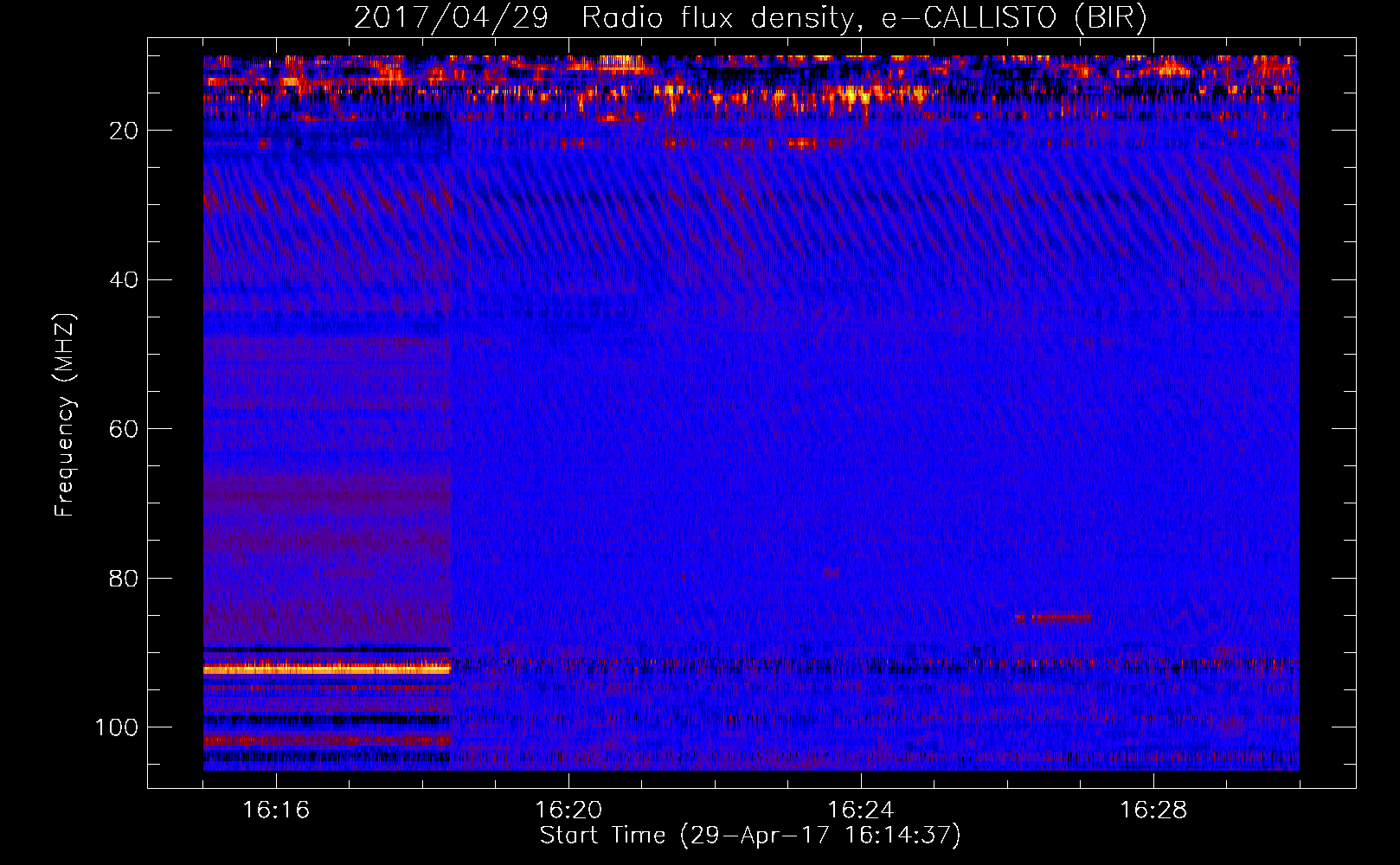Click the 16:24 time tick label

(861, 810)
